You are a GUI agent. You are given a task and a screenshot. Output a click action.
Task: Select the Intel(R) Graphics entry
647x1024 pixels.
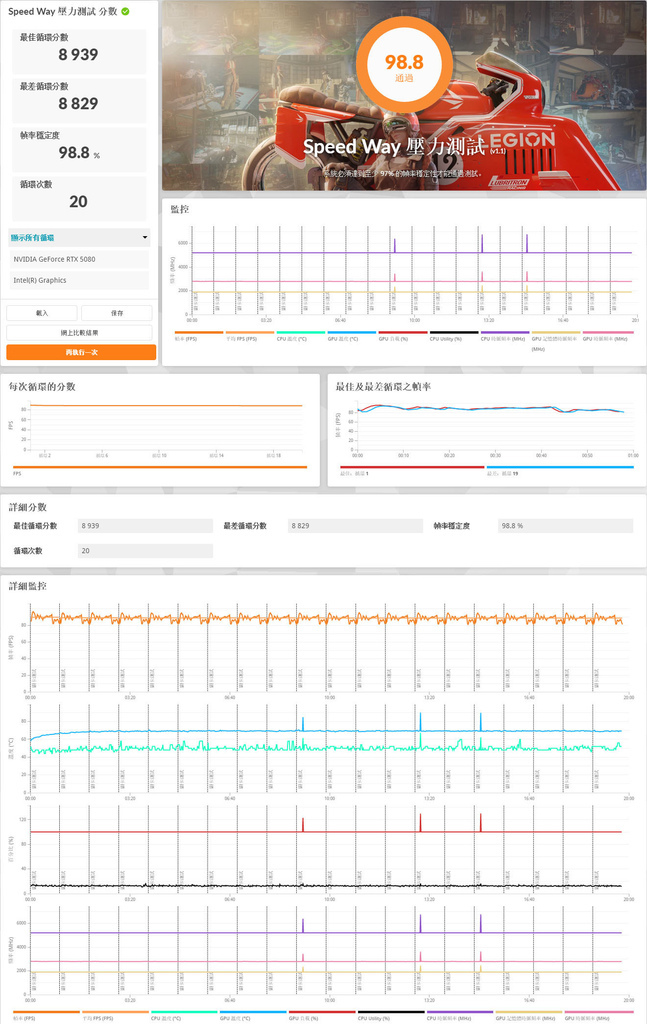[x=79, y=280]
